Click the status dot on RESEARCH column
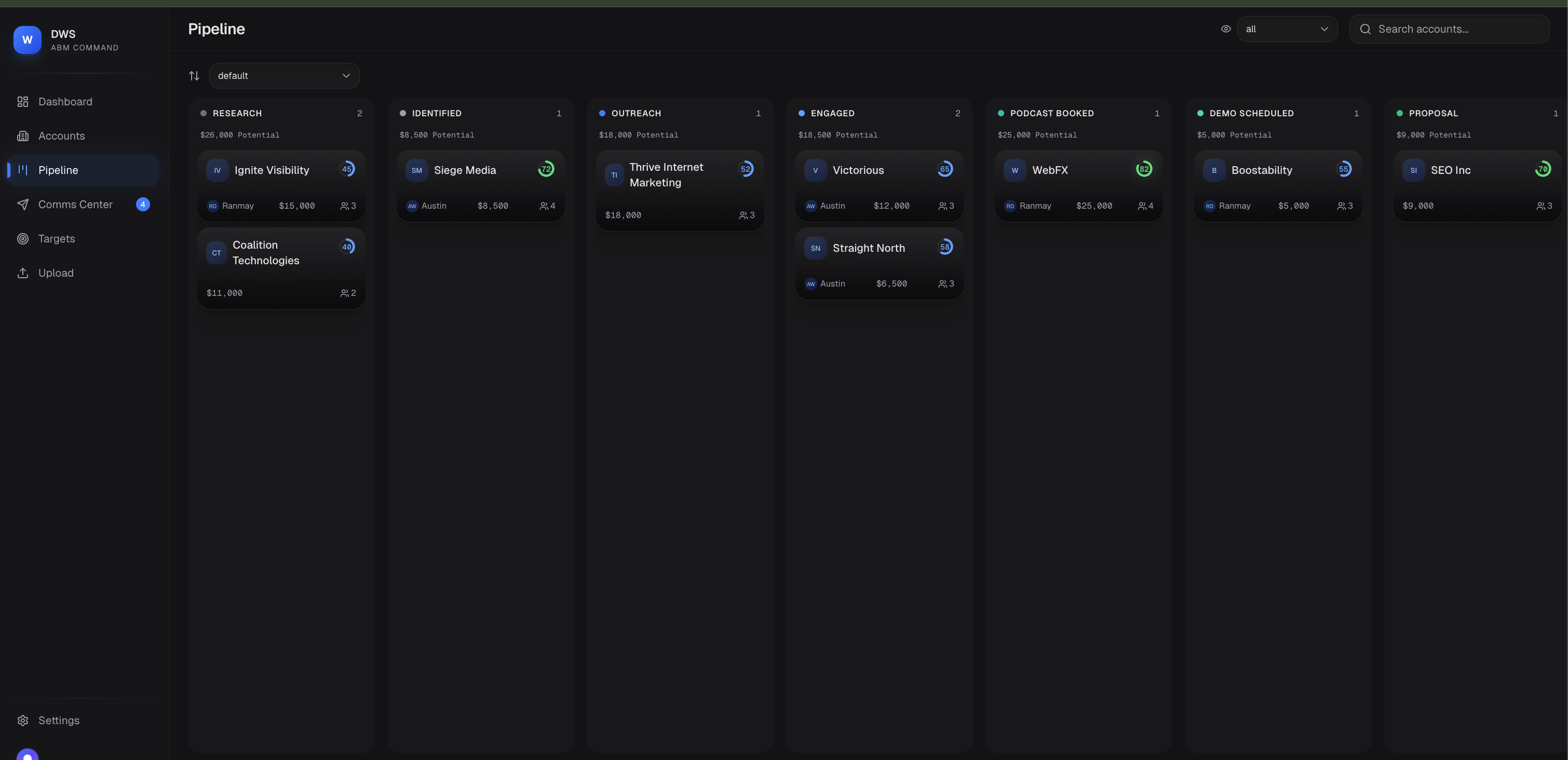This screenshot has width=1568, height=760. [205, 113]
